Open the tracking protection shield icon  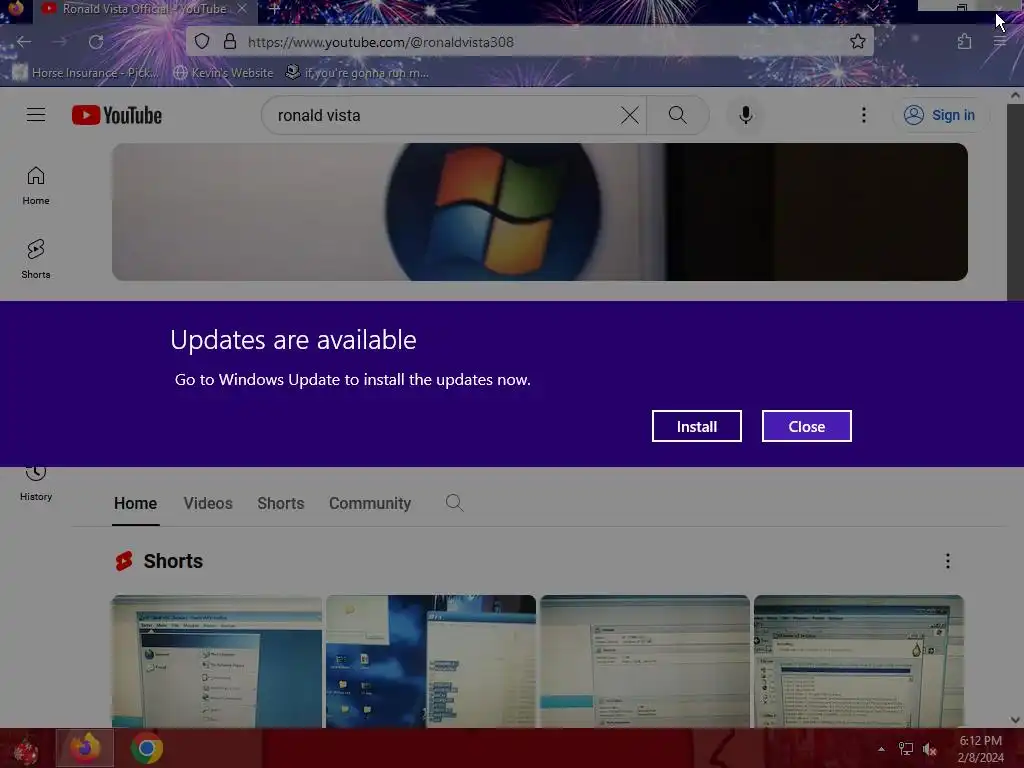202,42
